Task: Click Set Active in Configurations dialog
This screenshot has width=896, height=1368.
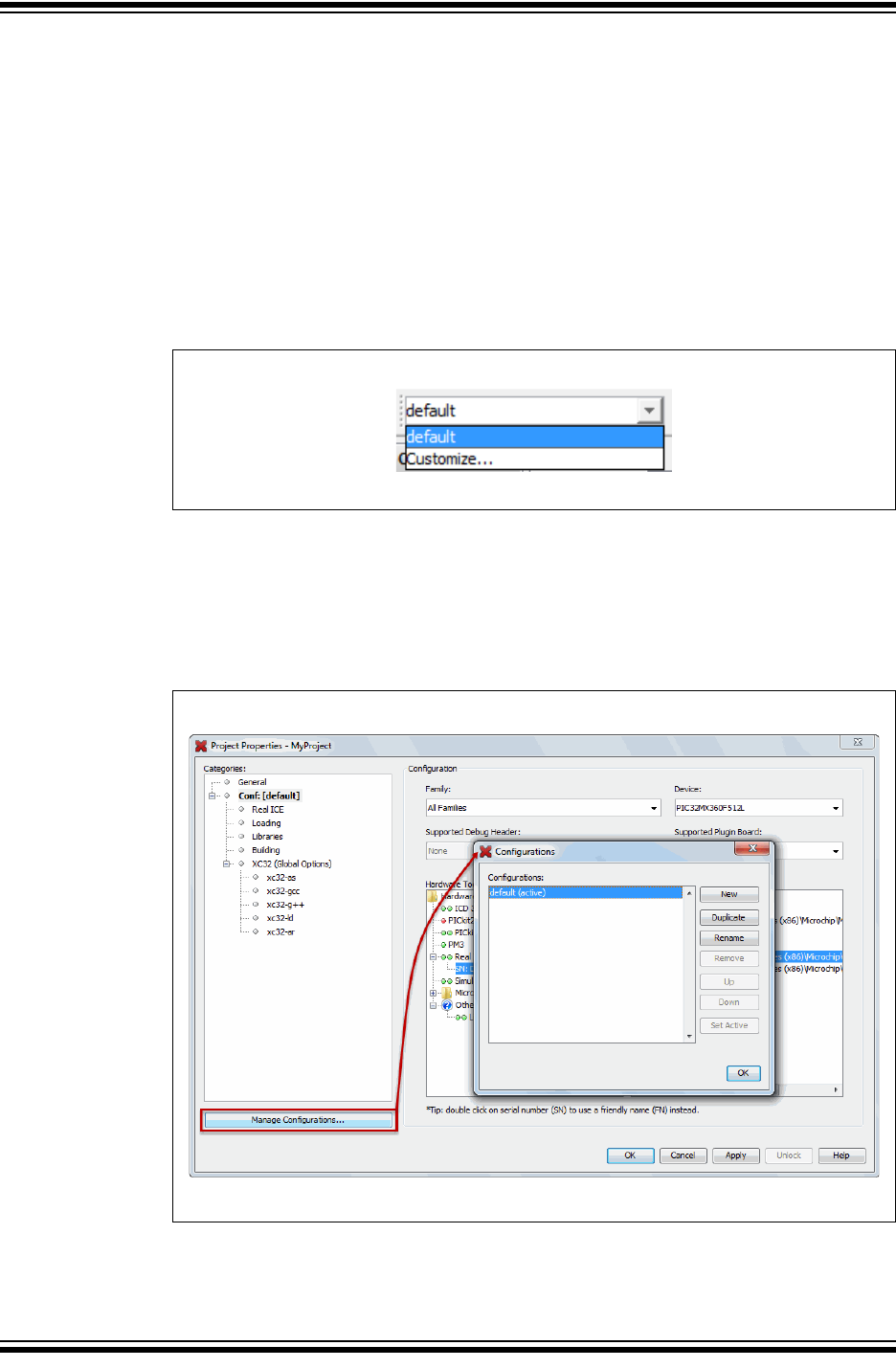Action: point(728,1025)
